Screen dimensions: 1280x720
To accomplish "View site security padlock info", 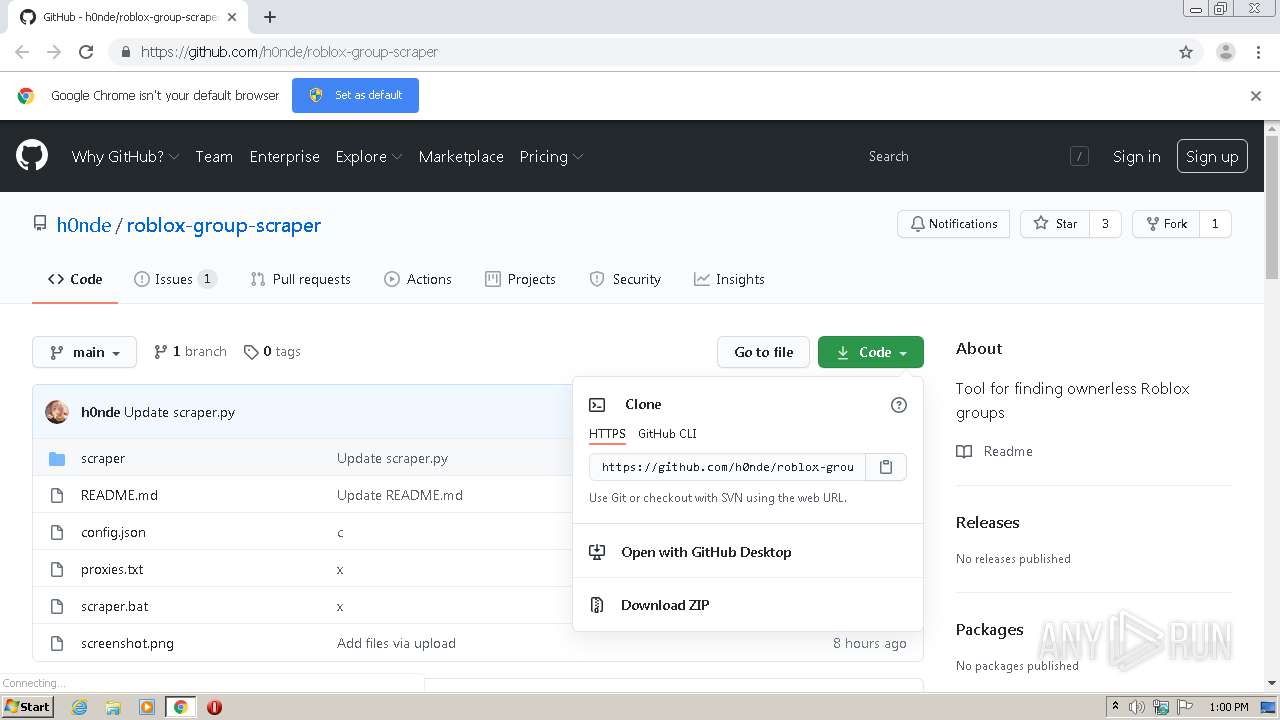I will tap(125, 52).
